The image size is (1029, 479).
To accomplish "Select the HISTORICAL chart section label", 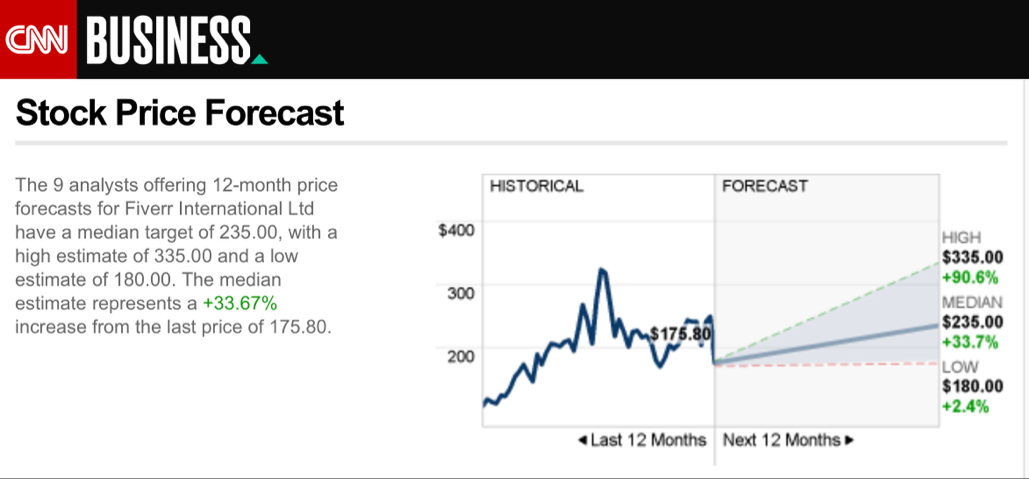I will (536, 186).
